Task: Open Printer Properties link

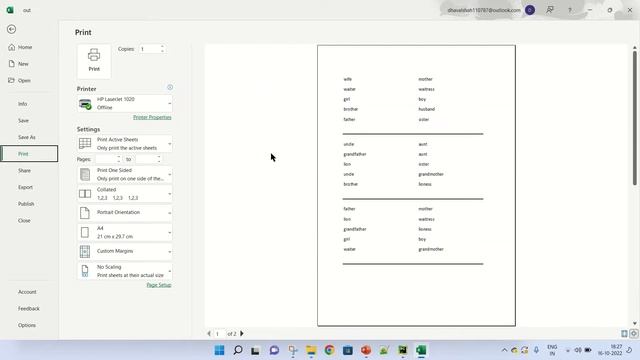Action: 152,118
